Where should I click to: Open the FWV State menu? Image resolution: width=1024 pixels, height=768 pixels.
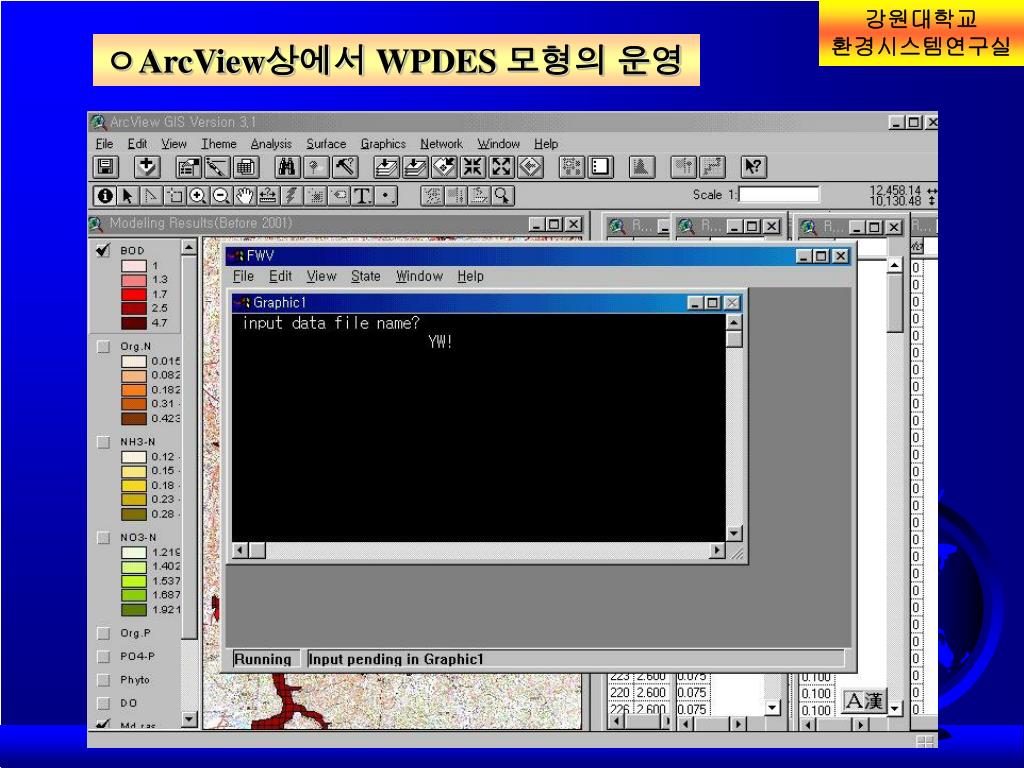tap(366, 276)
